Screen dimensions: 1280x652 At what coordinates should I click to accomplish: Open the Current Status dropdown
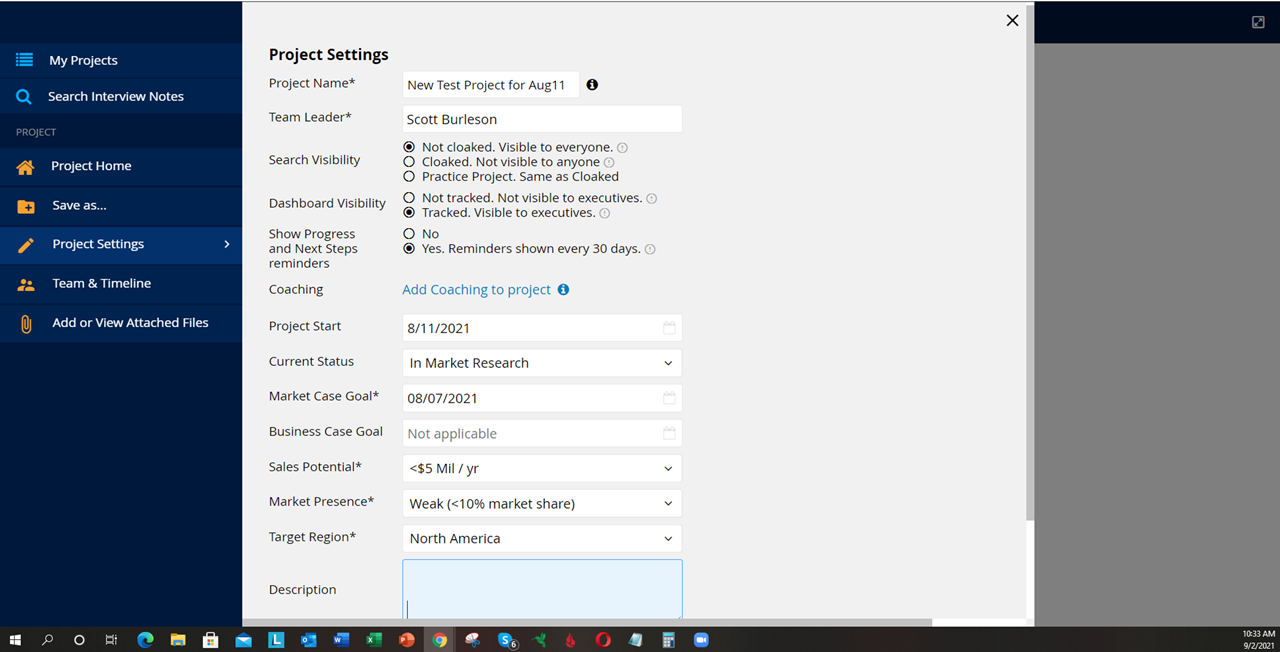coord(542,363)
